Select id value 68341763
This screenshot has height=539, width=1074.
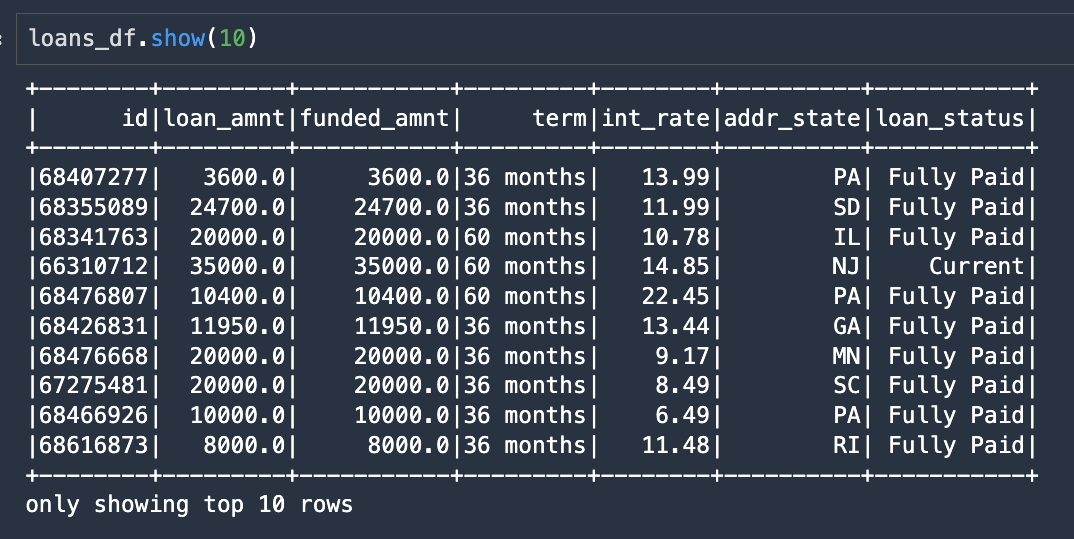pos(93,237)
